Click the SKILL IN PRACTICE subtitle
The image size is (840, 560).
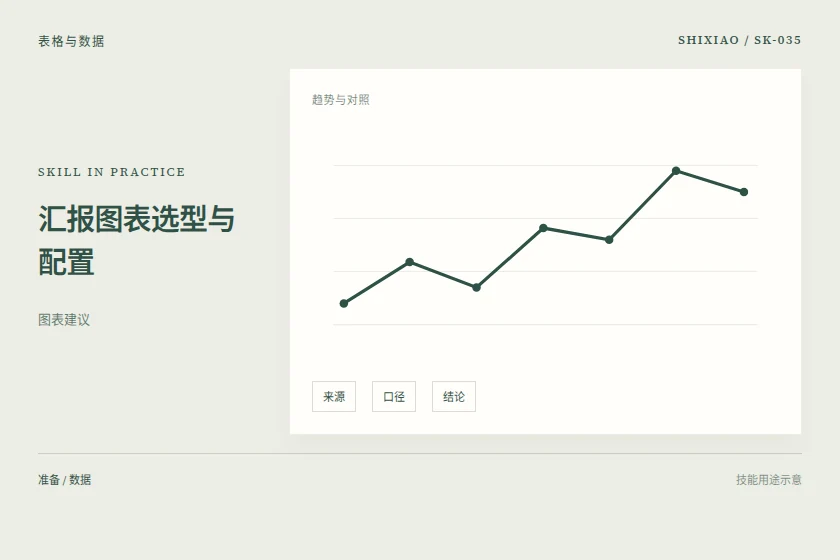111,172
